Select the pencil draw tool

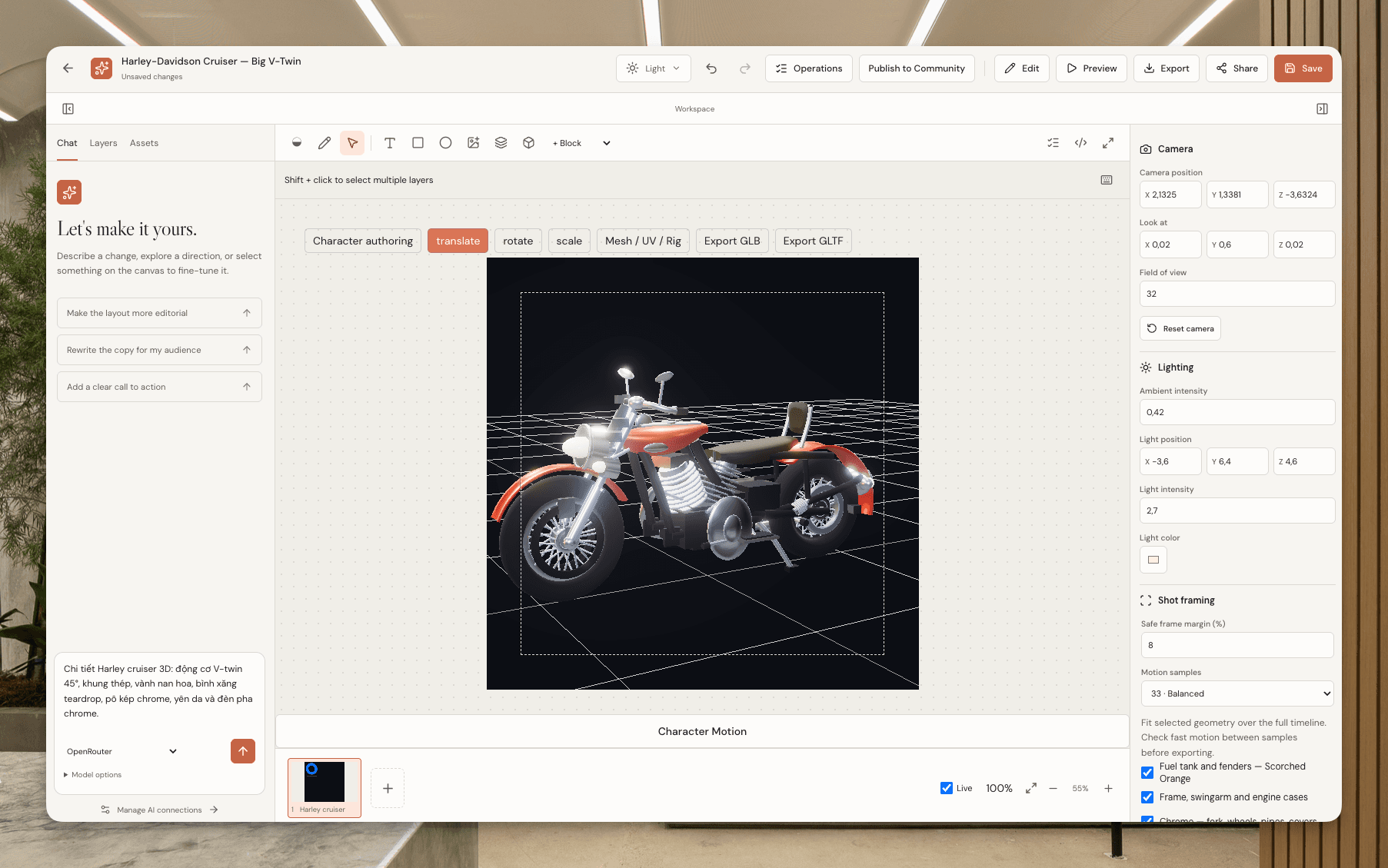(x=325, y=143)
